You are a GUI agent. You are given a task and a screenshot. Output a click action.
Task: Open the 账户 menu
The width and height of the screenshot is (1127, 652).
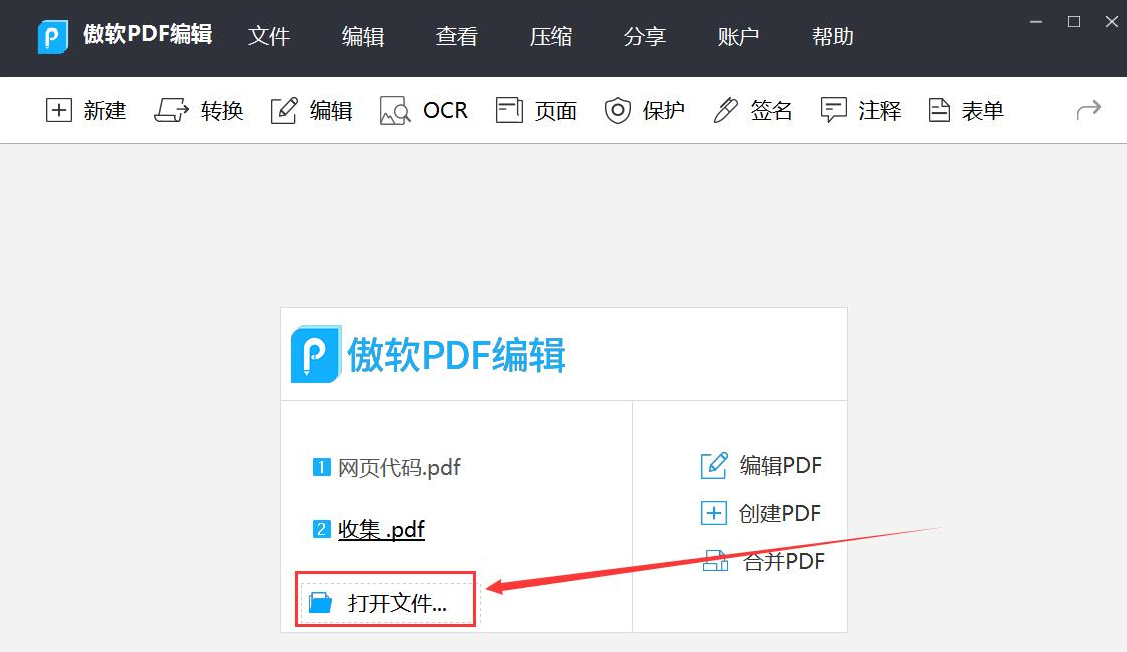click(739, 37)
